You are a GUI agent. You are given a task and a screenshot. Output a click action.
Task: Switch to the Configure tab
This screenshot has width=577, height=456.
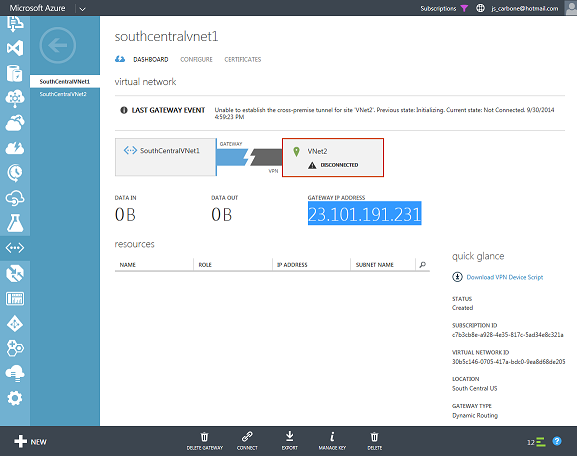196,59
